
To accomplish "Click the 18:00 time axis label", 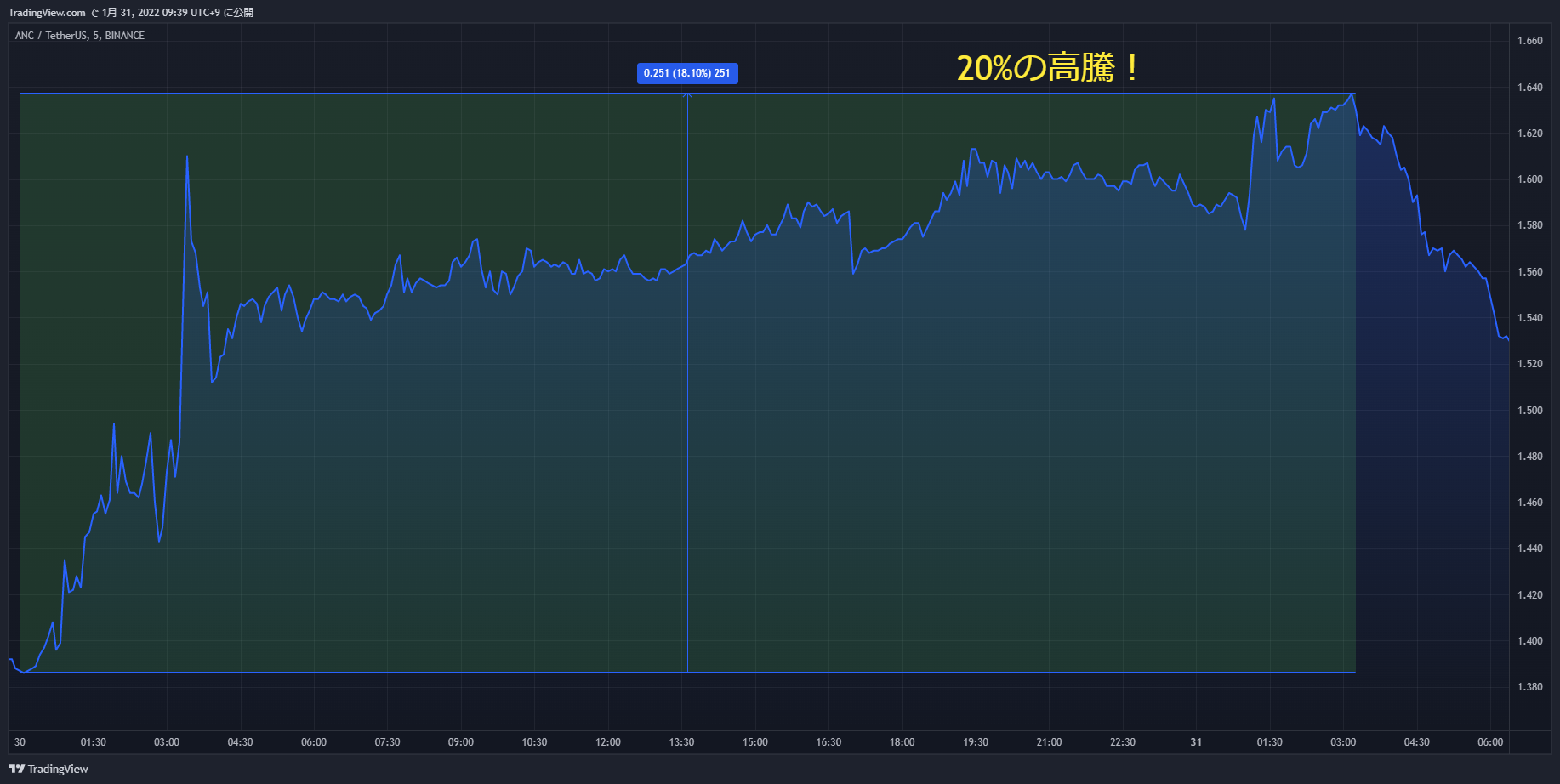I will (902, 742).
